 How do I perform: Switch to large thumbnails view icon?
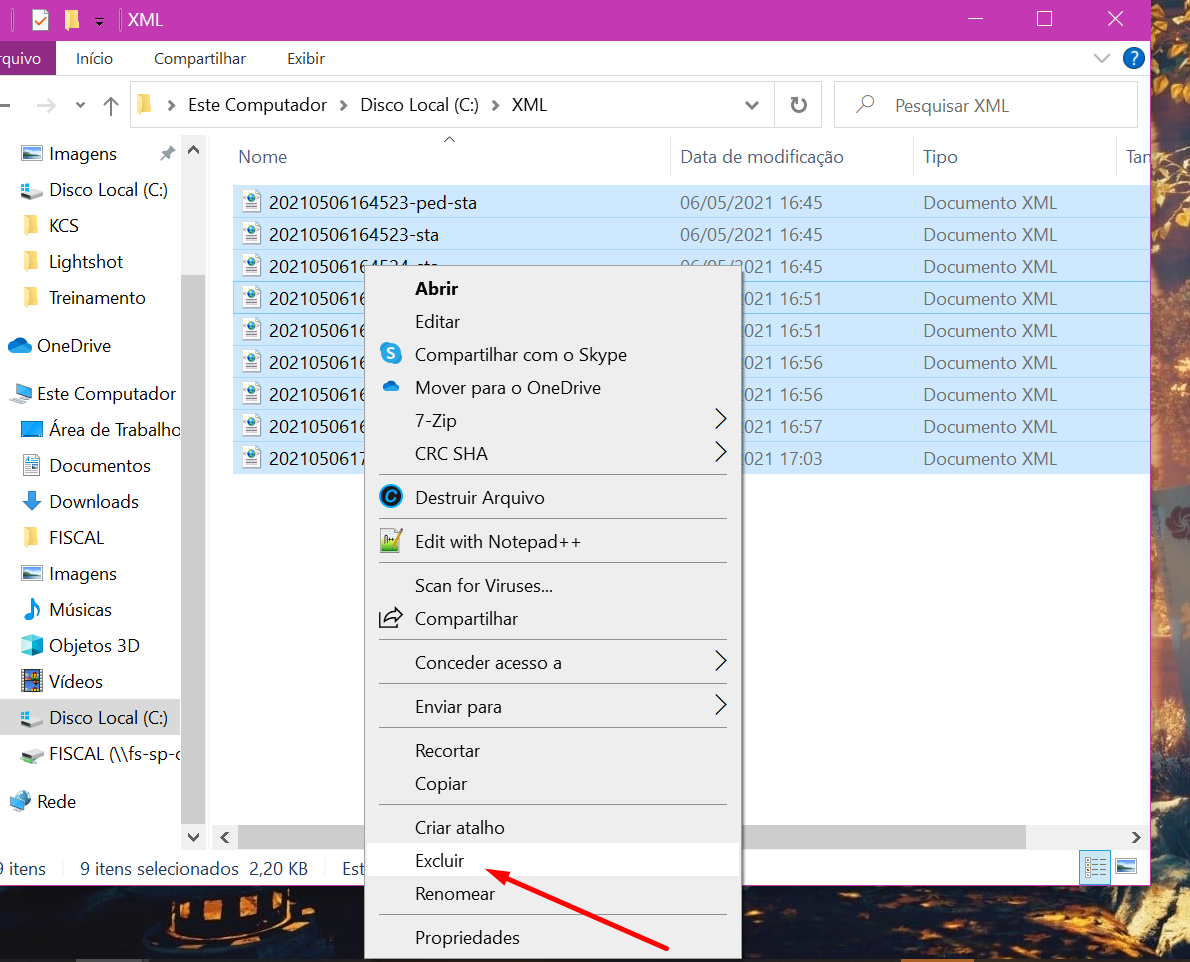[1126, 867]
